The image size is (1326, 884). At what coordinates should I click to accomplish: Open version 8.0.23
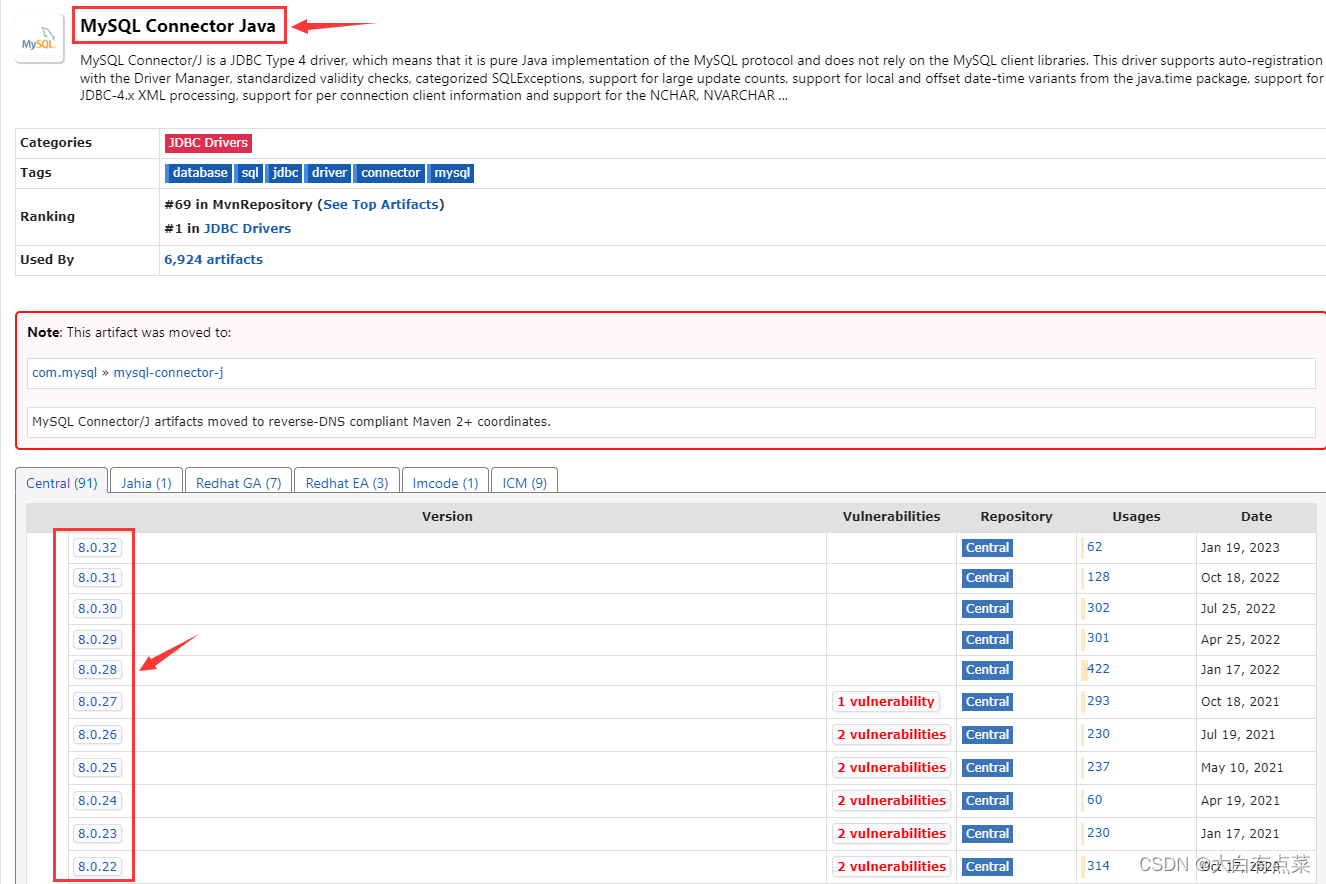click(x=97, y=834)
